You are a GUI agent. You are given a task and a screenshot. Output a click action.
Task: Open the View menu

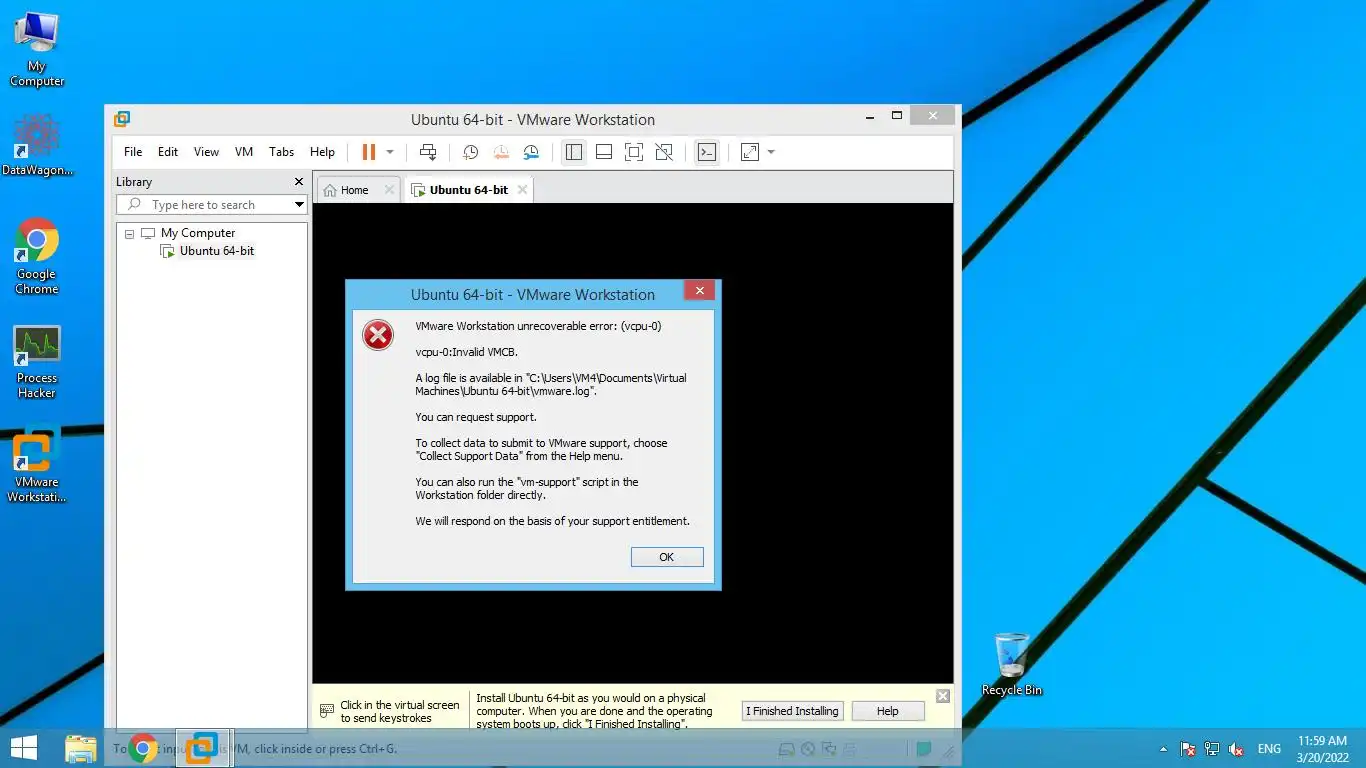click(206, 152)
